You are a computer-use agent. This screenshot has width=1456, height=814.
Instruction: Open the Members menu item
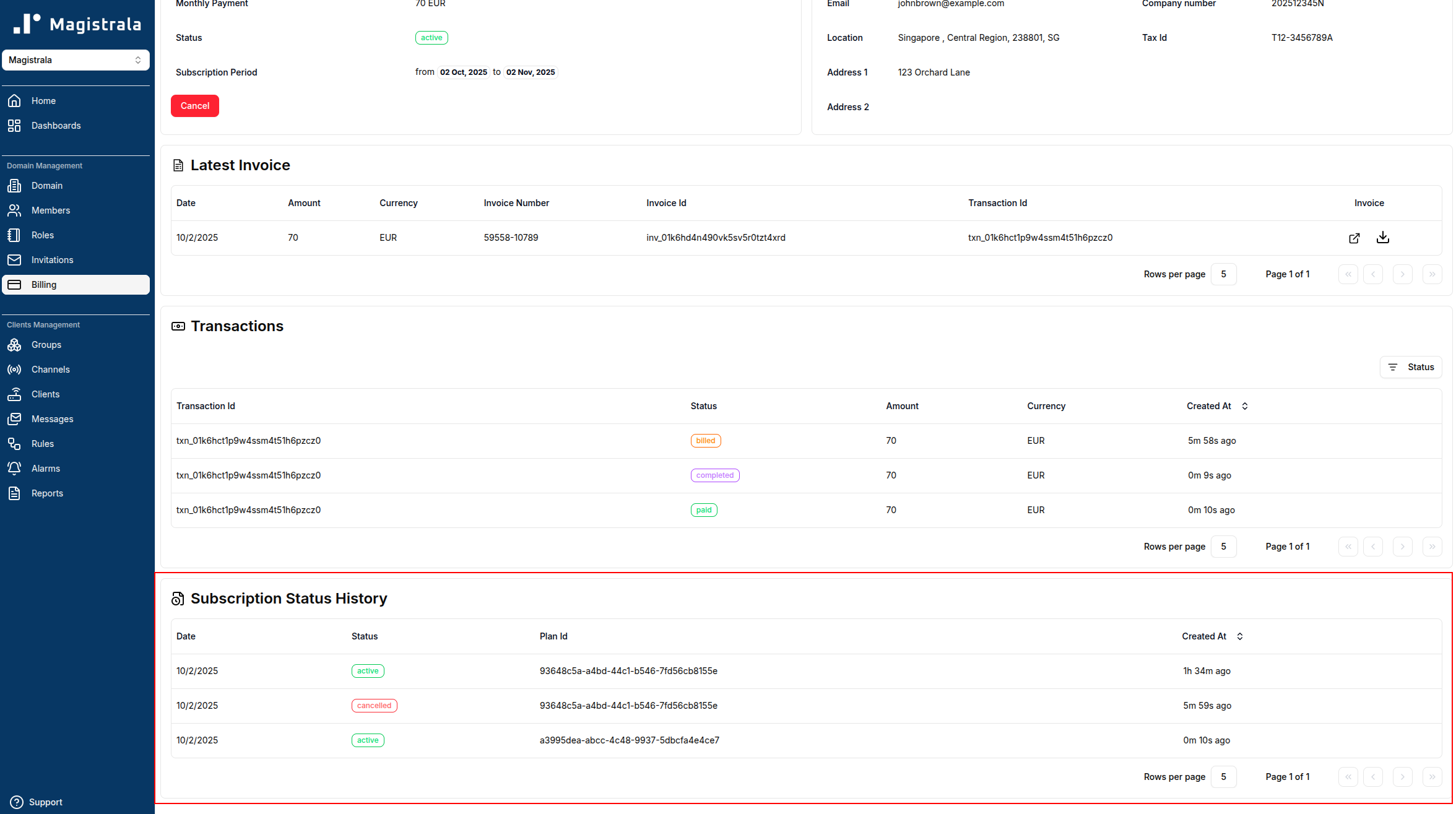(50, 210)
